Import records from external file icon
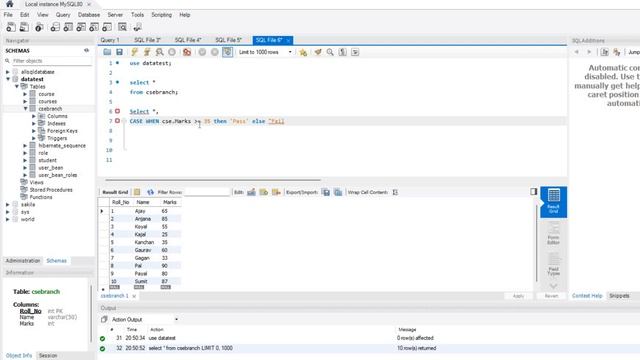 [x=338, y=192]
